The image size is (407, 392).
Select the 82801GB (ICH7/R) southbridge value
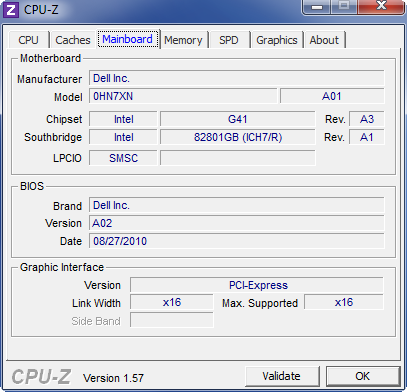[x=237, y=137]
